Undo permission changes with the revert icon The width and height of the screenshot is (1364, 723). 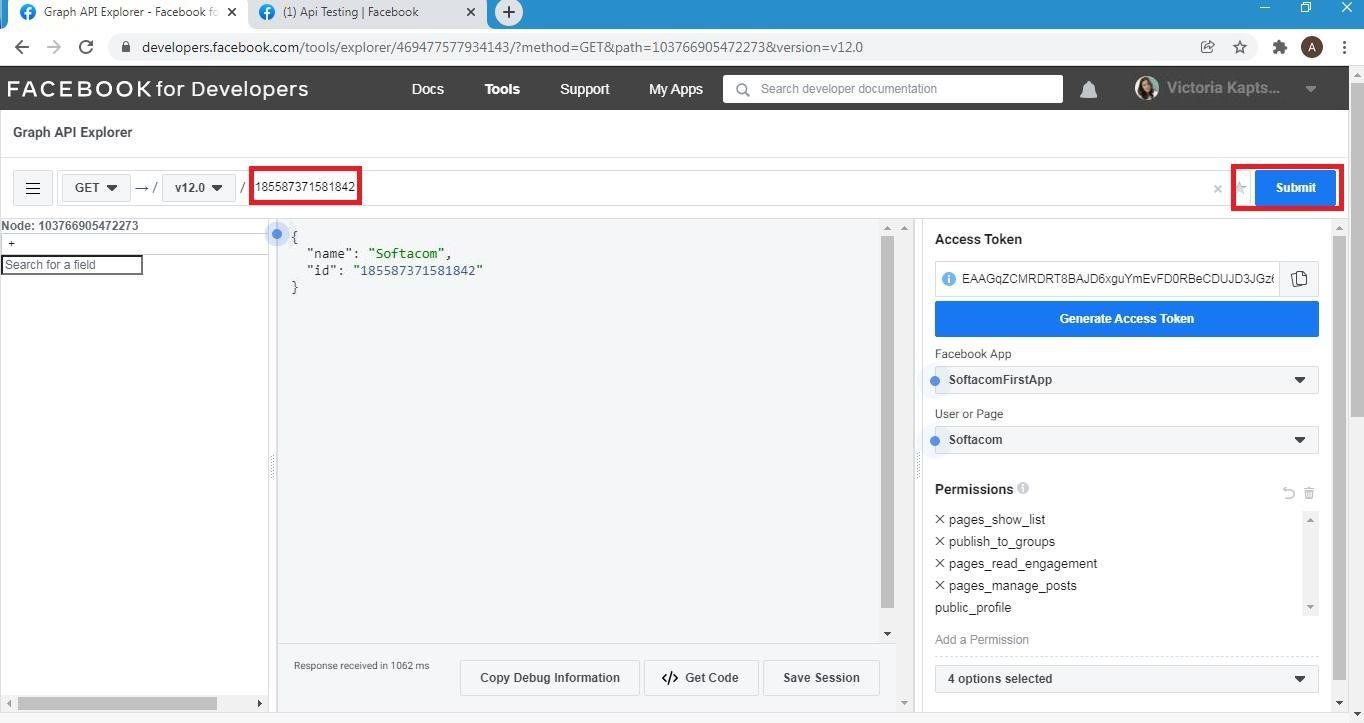[x=1288, y=493]
